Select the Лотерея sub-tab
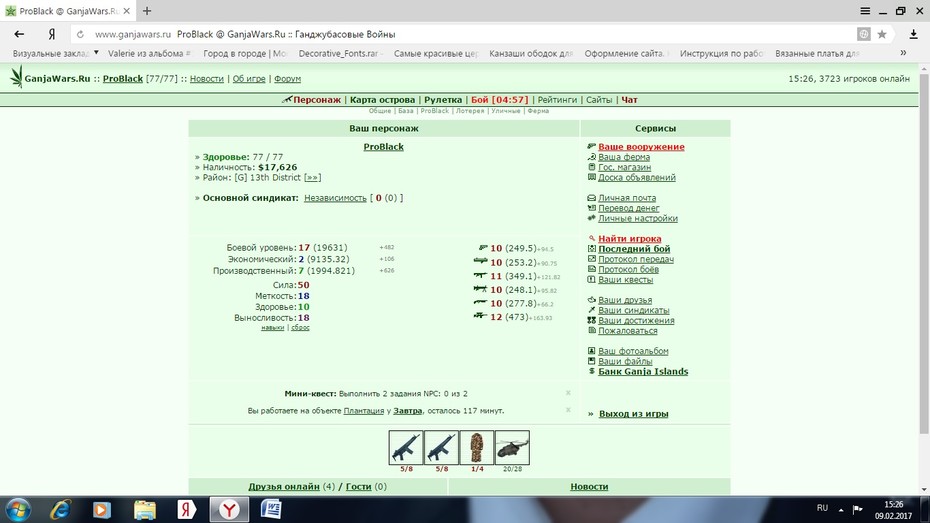 (x=470, y=111)
